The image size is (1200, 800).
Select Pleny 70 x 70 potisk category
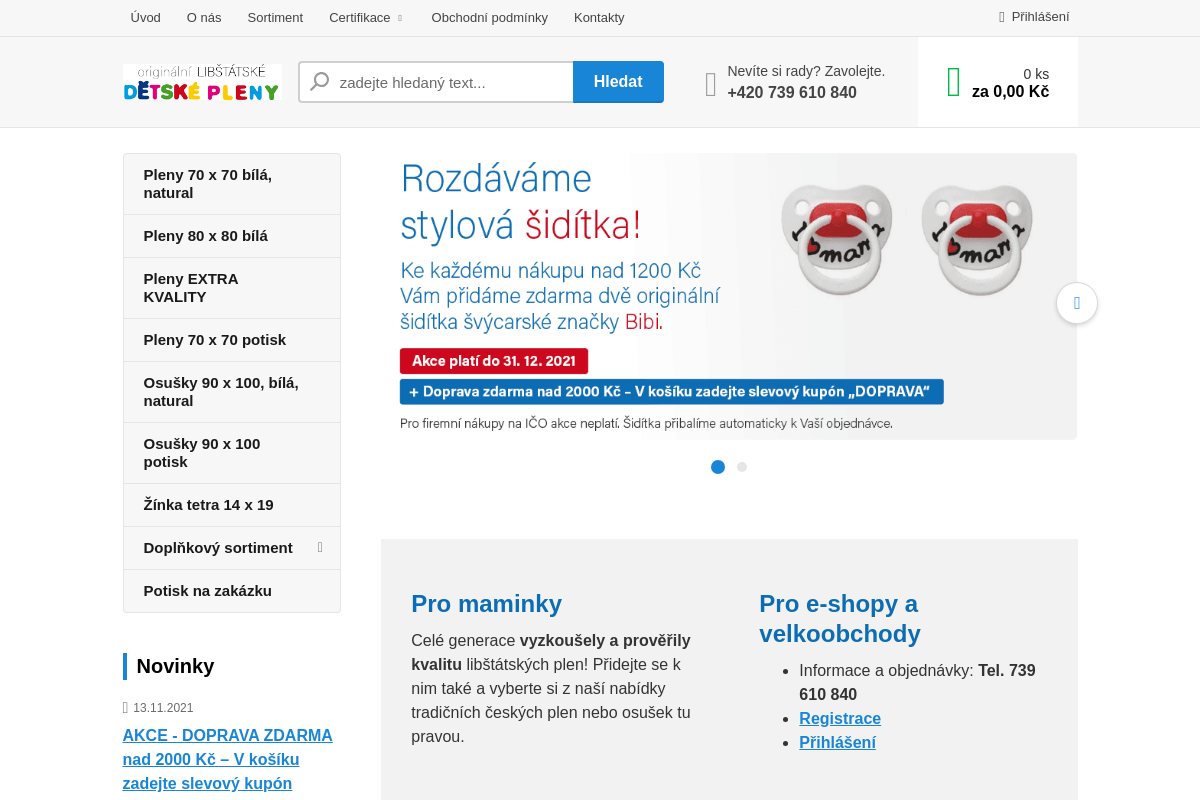[215, 340]
